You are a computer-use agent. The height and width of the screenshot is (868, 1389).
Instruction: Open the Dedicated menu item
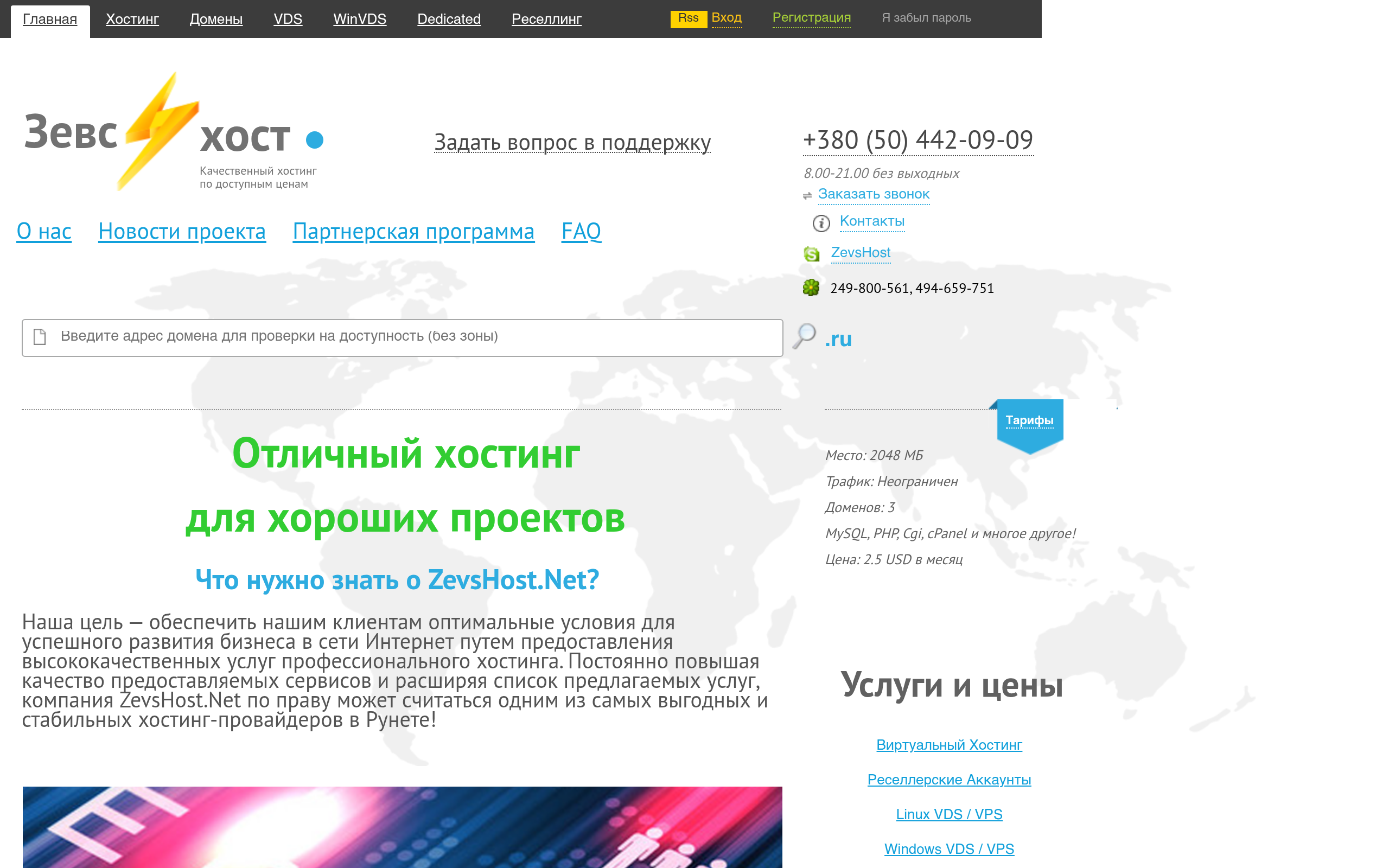[x=449, y=20]
